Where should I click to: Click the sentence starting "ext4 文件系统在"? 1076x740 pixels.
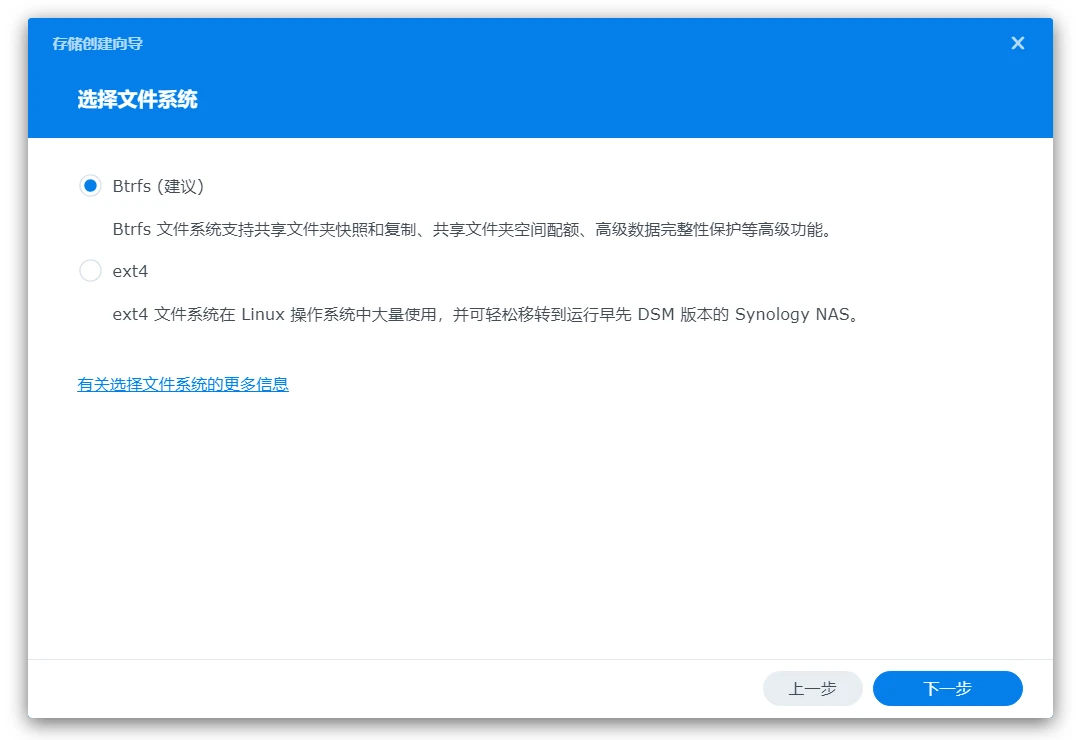[x=486, y=314]
